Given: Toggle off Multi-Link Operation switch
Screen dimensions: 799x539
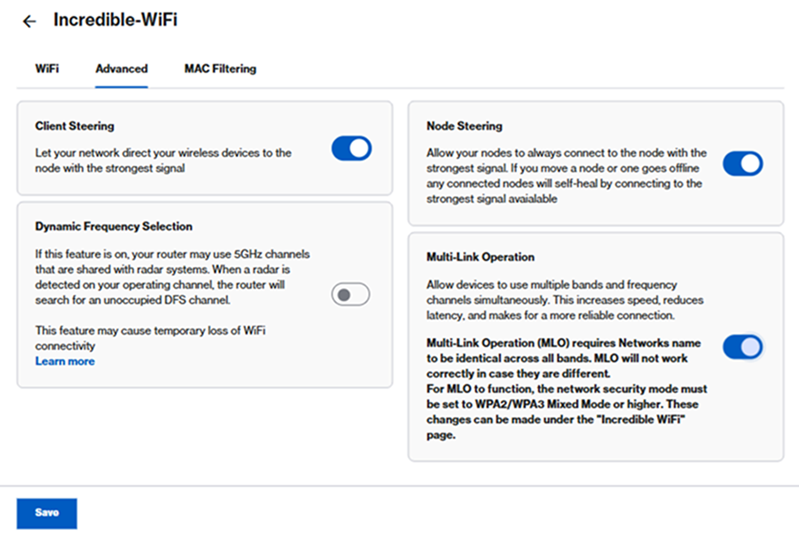Looking at the screenshot, I should [742, 347].
